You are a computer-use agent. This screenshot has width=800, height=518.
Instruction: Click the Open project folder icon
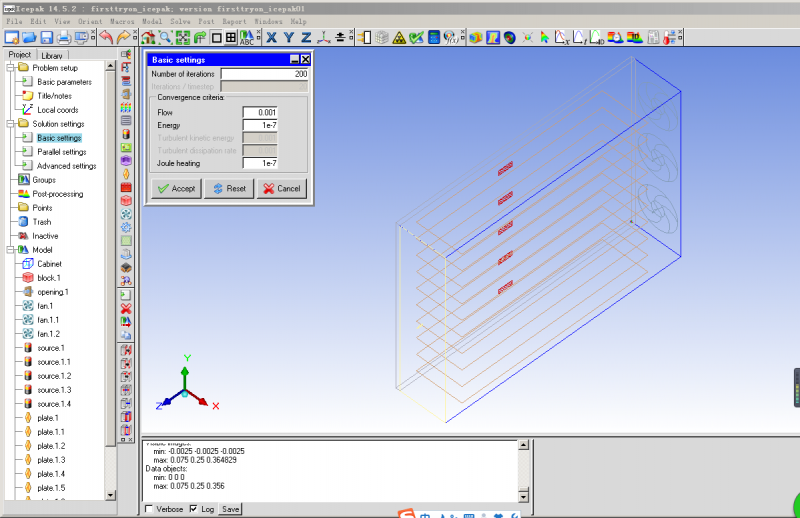click(x=29, y=37)
